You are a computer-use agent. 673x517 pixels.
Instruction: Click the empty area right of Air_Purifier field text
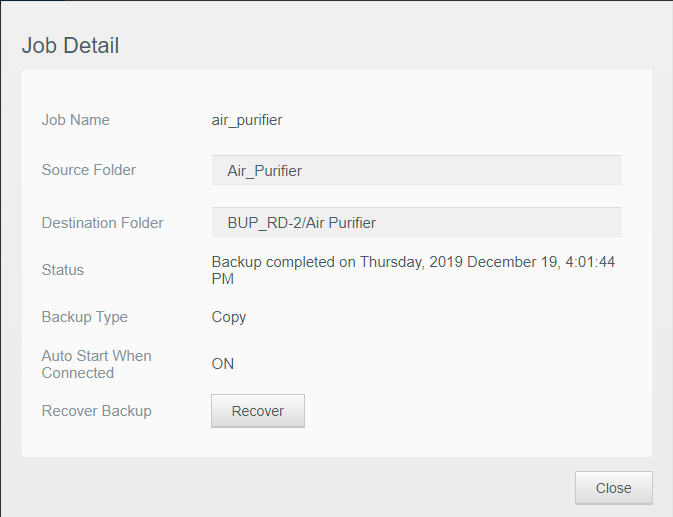point(461,170)
